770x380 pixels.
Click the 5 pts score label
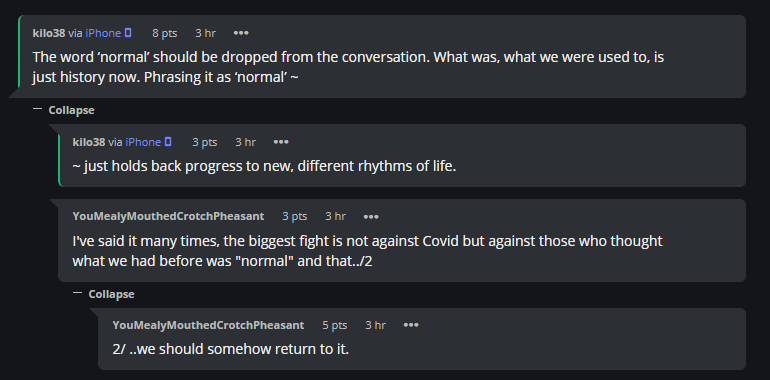[x=335, y=326]
